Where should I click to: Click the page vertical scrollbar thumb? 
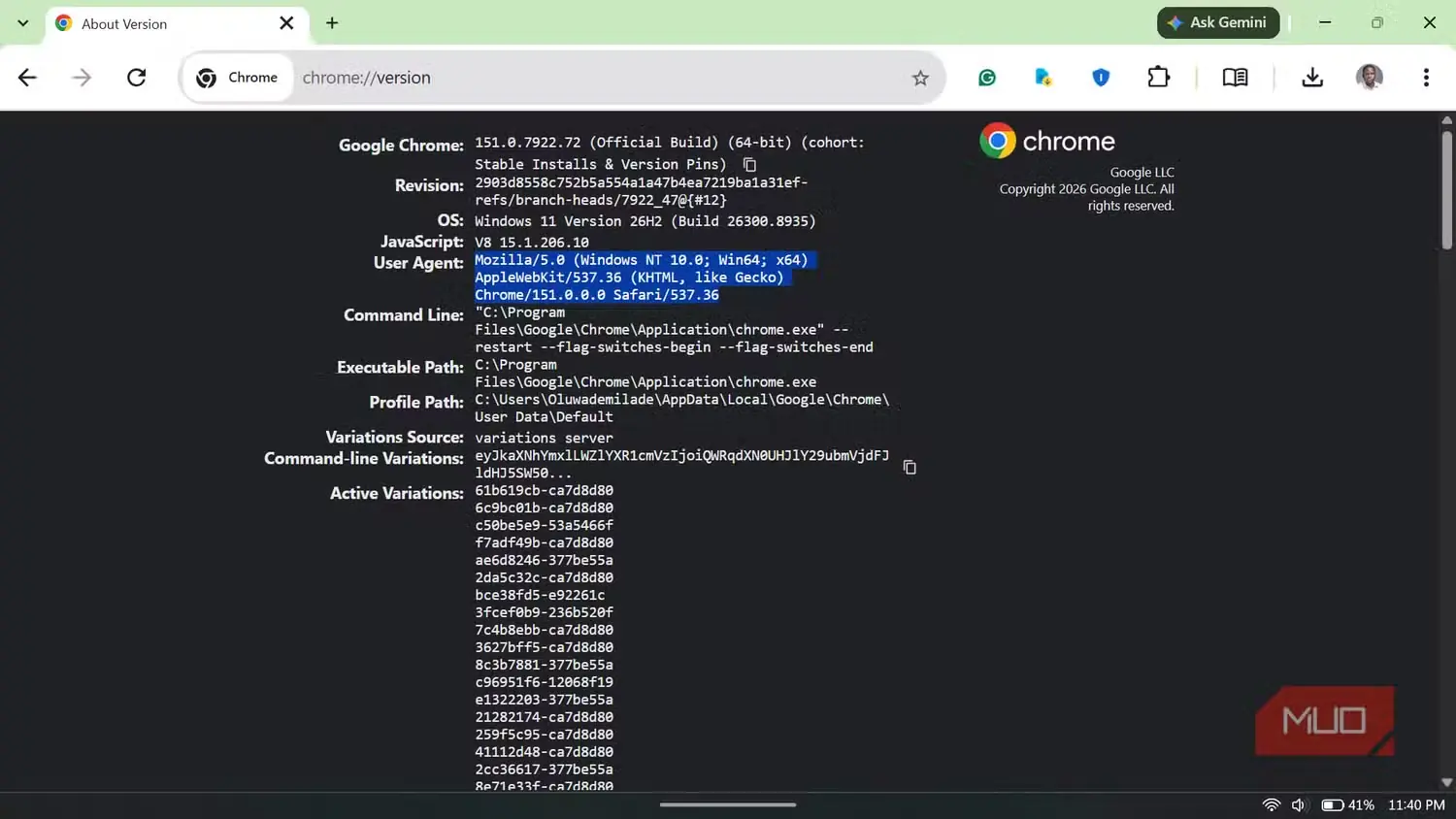1447,189
